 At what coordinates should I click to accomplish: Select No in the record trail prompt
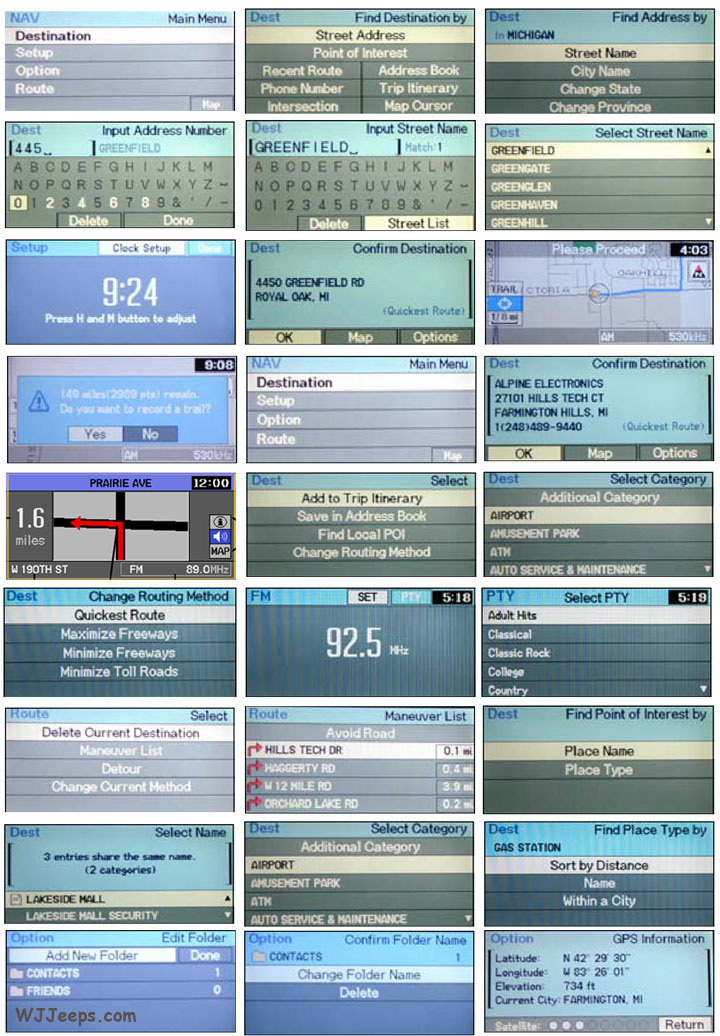(150, 434)
